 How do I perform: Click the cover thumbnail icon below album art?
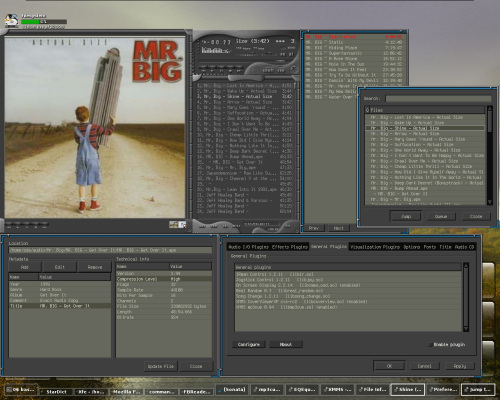tap(173, 225)
